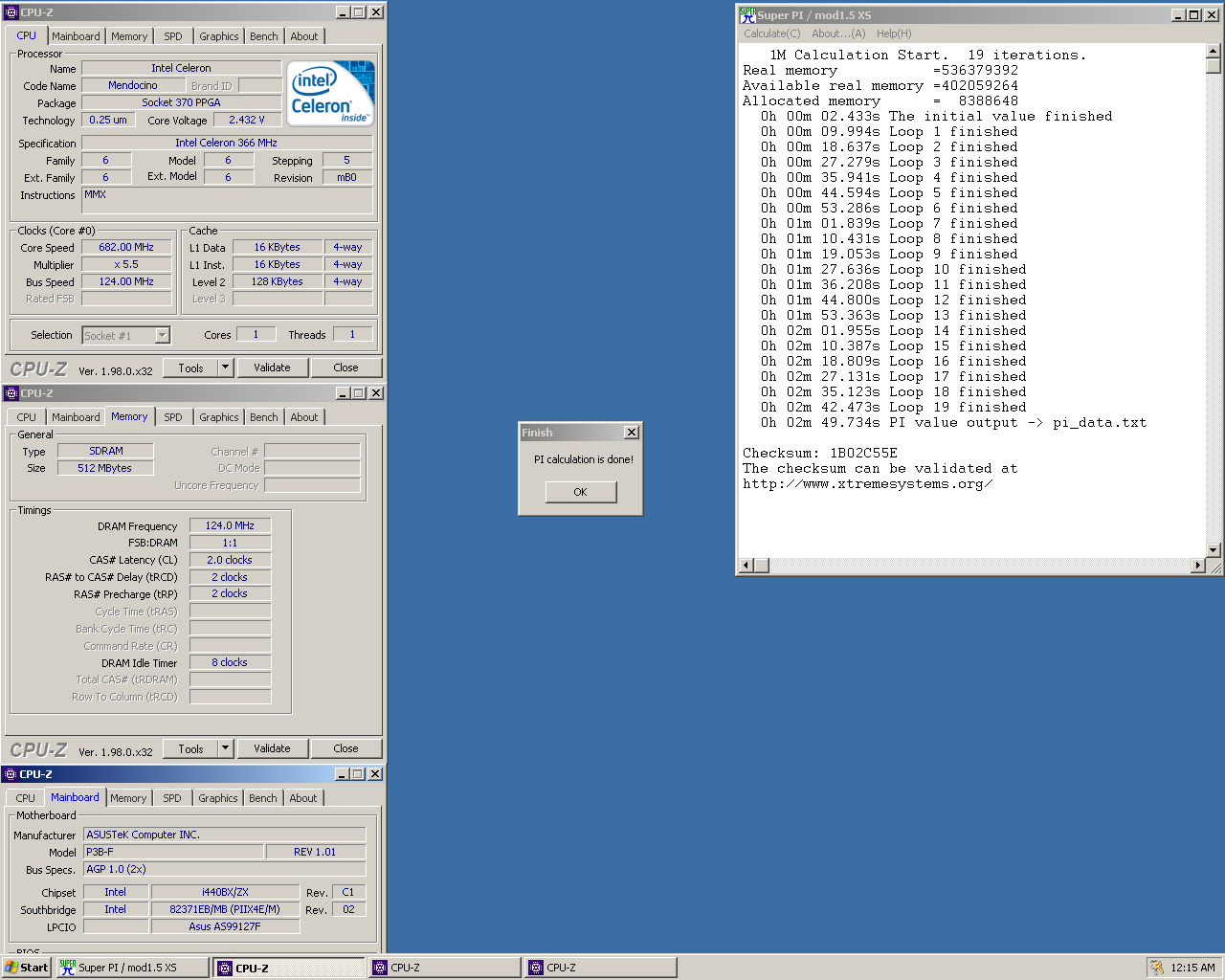Click the CAS# Latency 2.0 clocks value
This screenshot has width=1225, height=980.
(230, 560)
